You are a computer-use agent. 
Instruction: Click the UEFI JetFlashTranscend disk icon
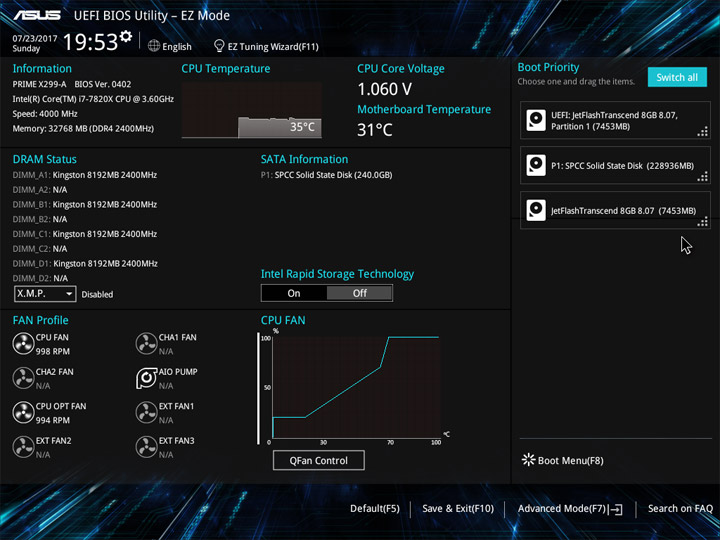[x=536, y=120]
